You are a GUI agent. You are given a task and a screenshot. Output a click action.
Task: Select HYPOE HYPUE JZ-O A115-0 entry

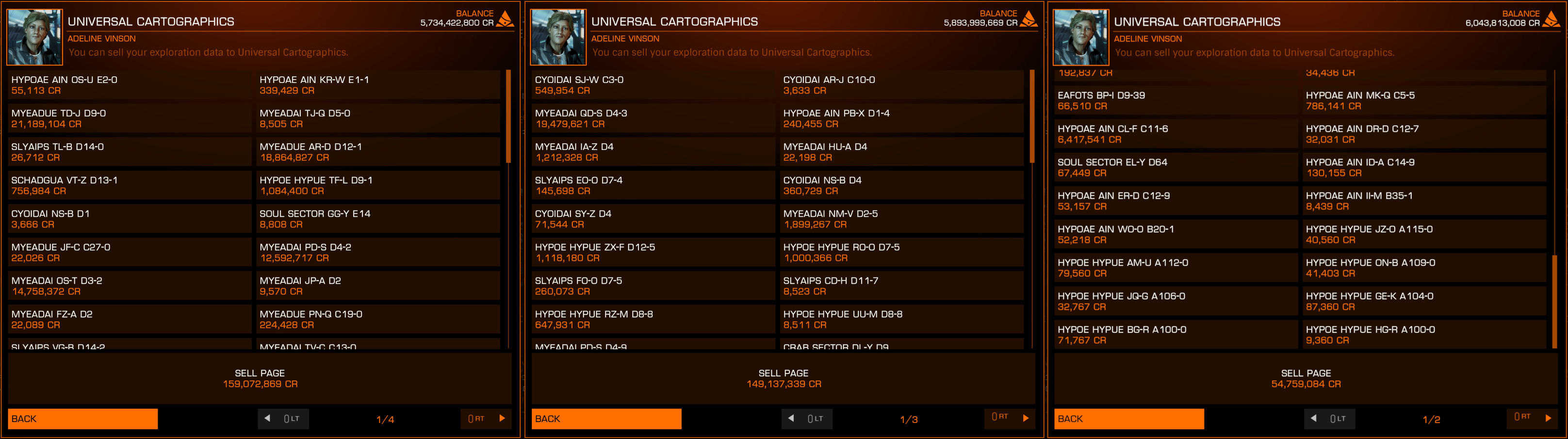tap(1424, 234)
